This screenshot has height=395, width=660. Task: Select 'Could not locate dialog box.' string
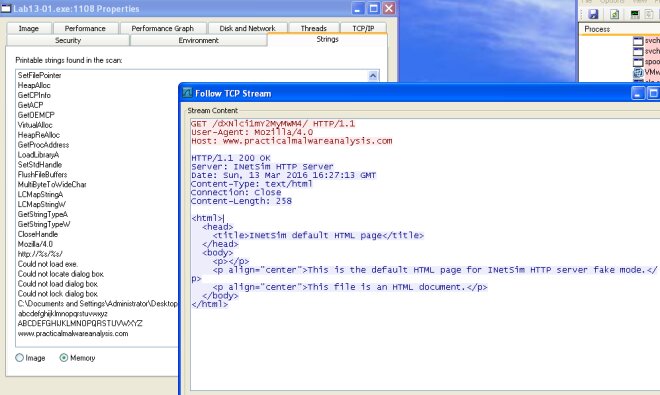click(x=61, y=274)
